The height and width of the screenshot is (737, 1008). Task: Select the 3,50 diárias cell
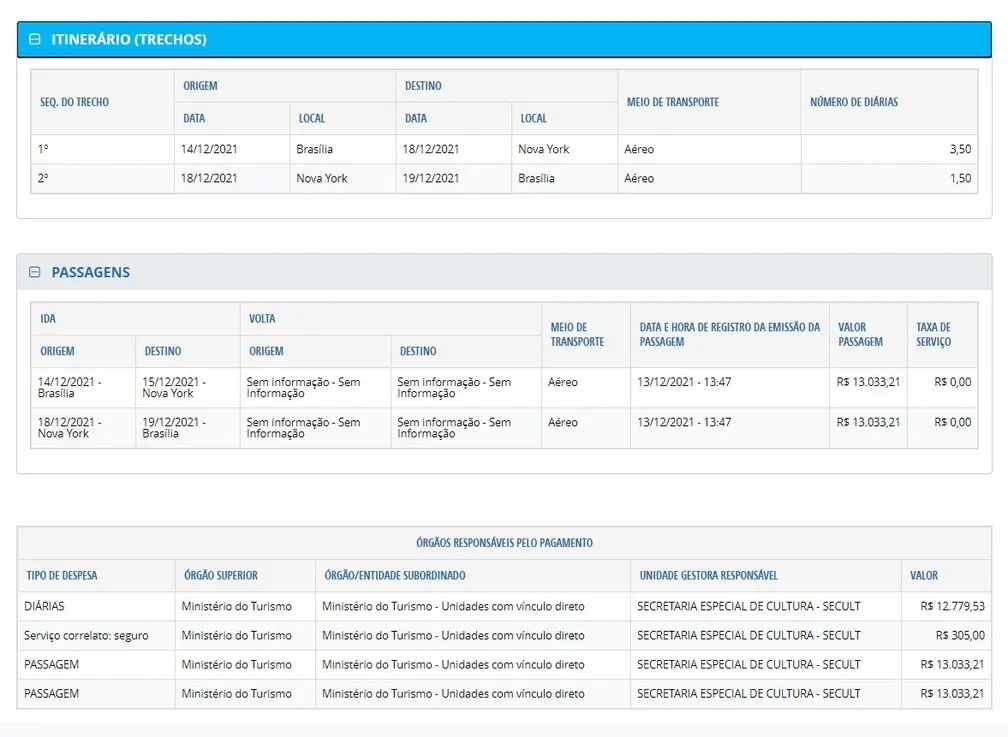pyautogui.click(x=959, y=149)
